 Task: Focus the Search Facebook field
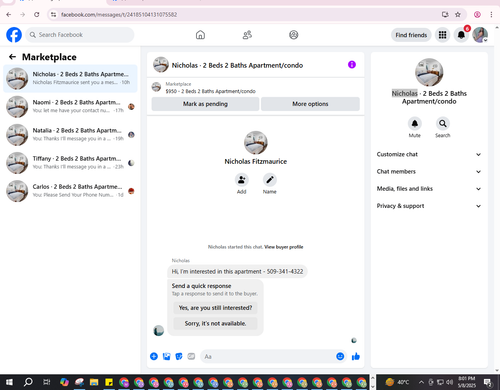[80, 35]
